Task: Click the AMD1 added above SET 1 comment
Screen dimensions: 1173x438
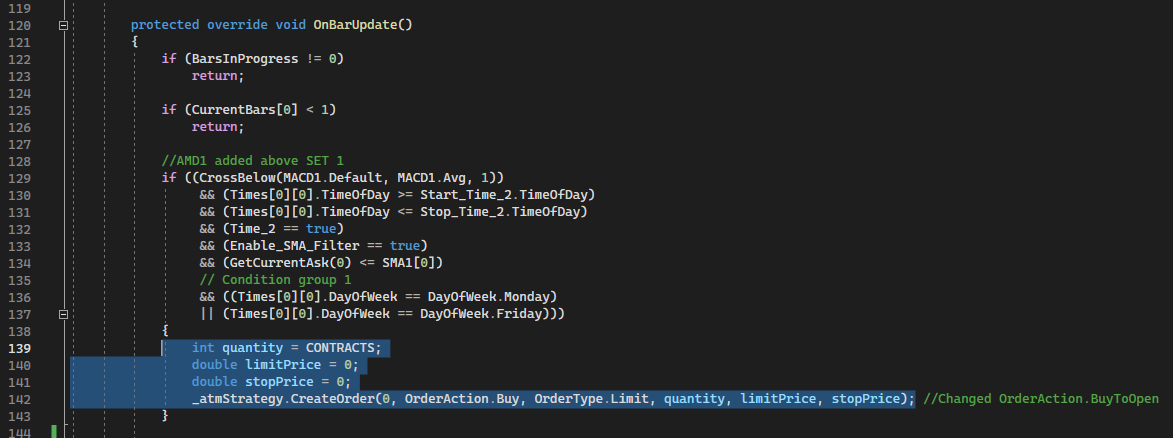Action: coord(252,160)
